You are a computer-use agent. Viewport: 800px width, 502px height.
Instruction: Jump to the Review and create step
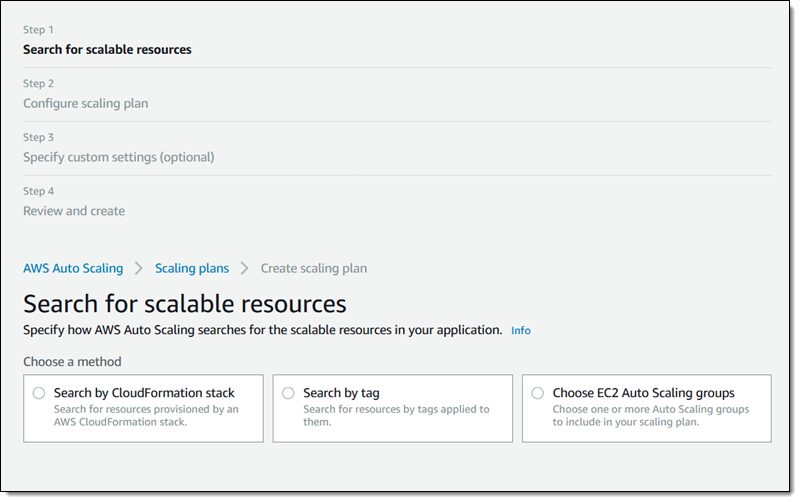74,211
